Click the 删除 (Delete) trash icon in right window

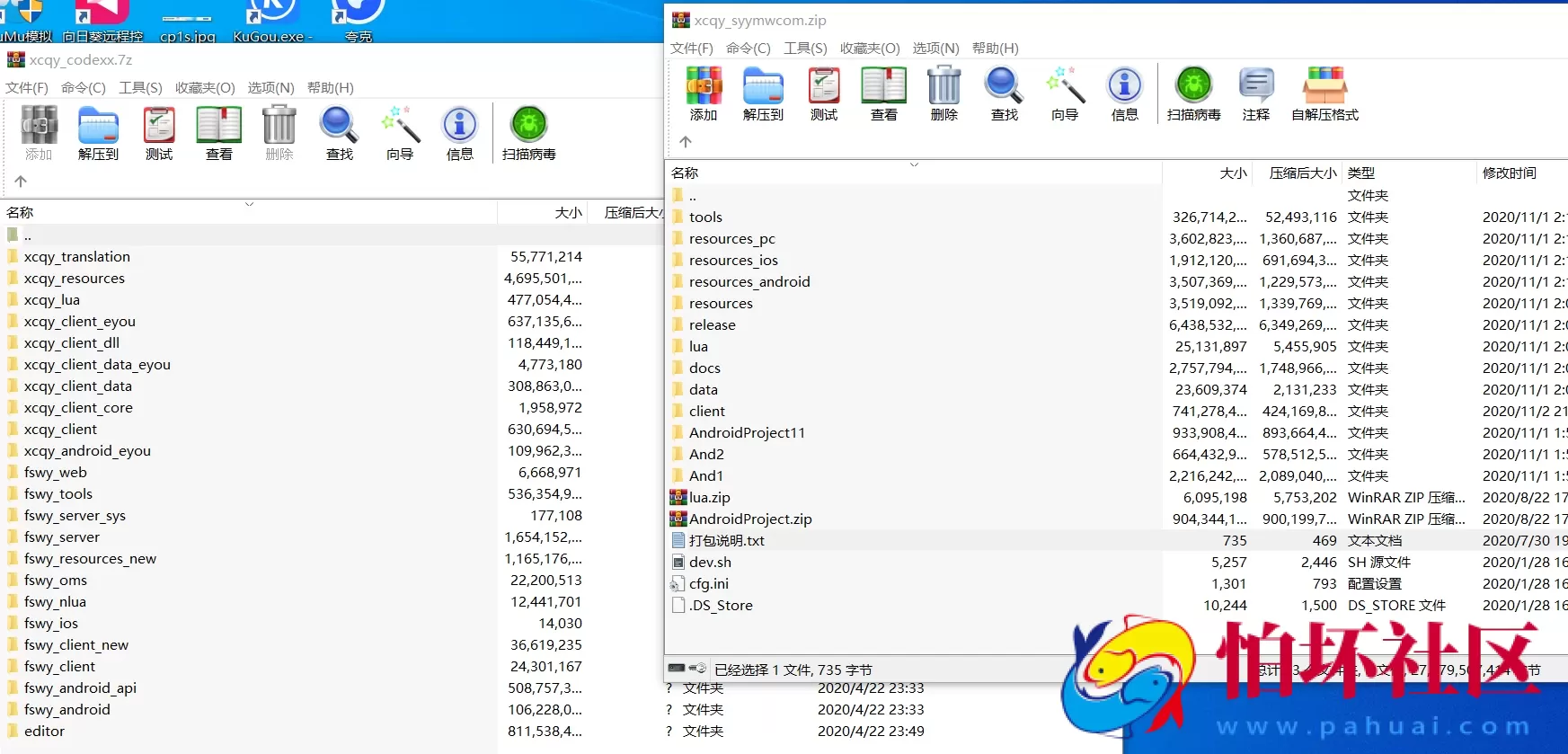(943, 93)
